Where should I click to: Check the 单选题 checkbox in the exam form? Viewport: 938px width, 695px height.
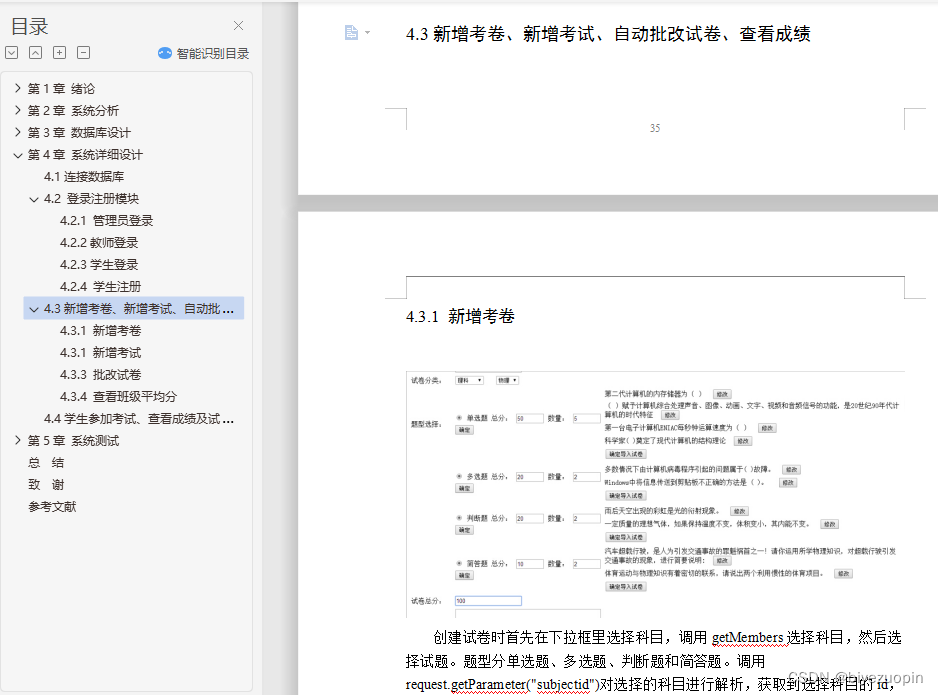457,417
